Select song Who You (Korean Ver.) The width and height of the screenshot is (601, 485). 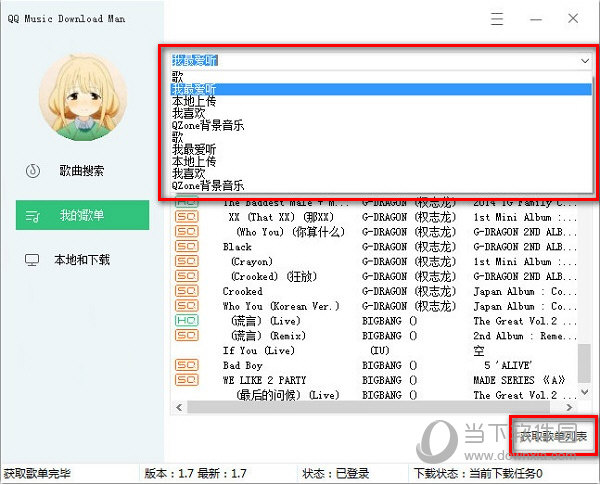(x=281, y=306)
